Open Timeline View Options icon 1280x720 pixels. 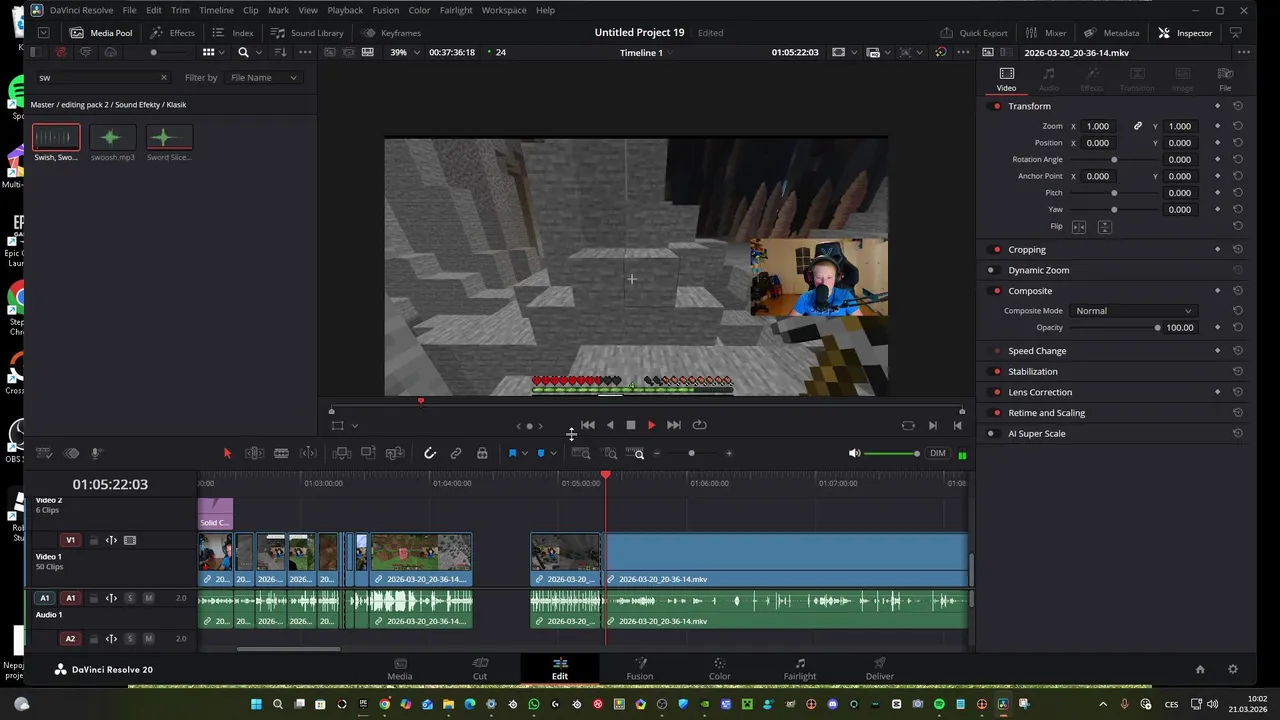pos(44,453)
